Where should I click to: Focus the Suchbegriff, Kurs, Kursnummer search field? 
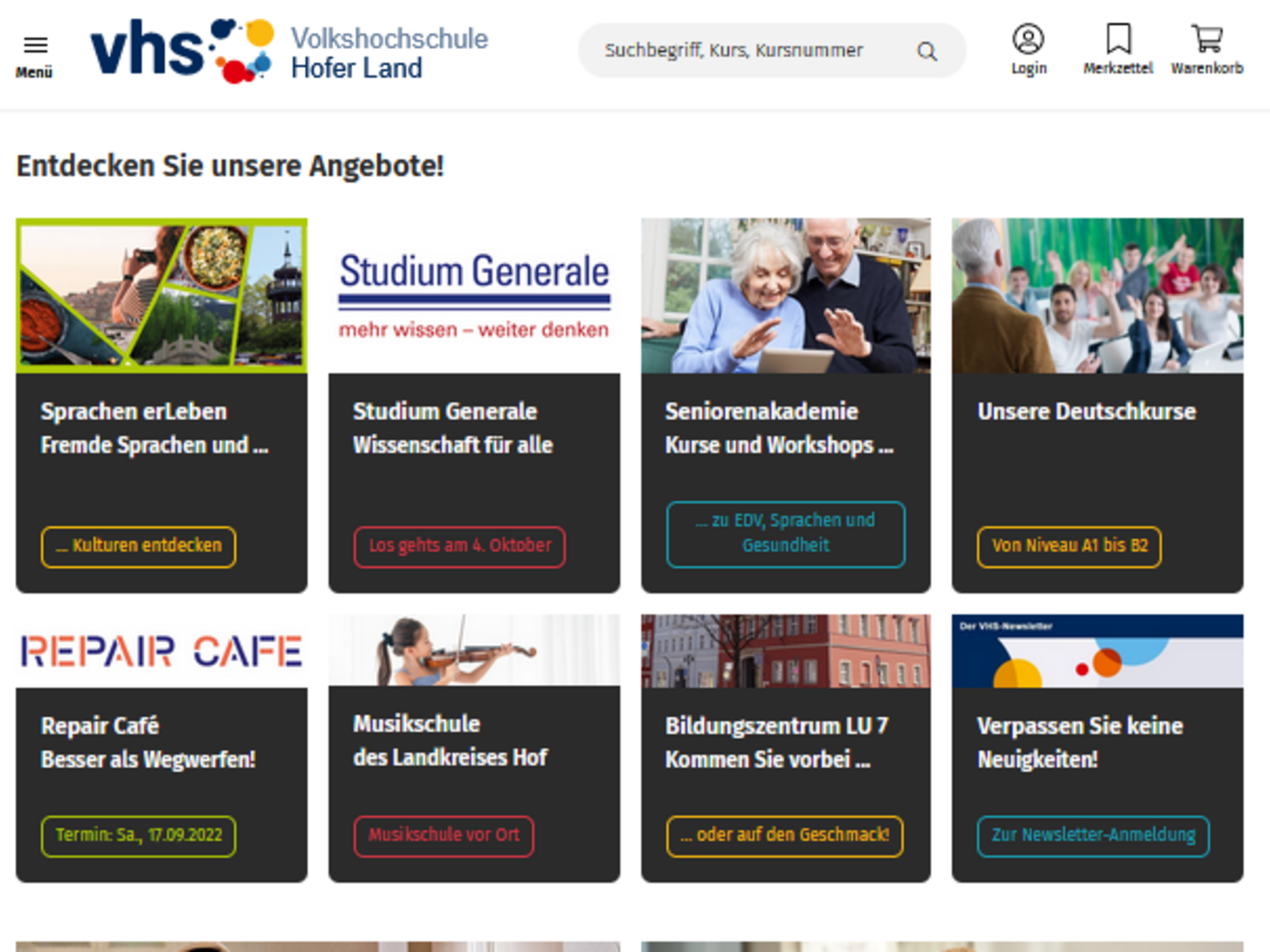point(772,50)
